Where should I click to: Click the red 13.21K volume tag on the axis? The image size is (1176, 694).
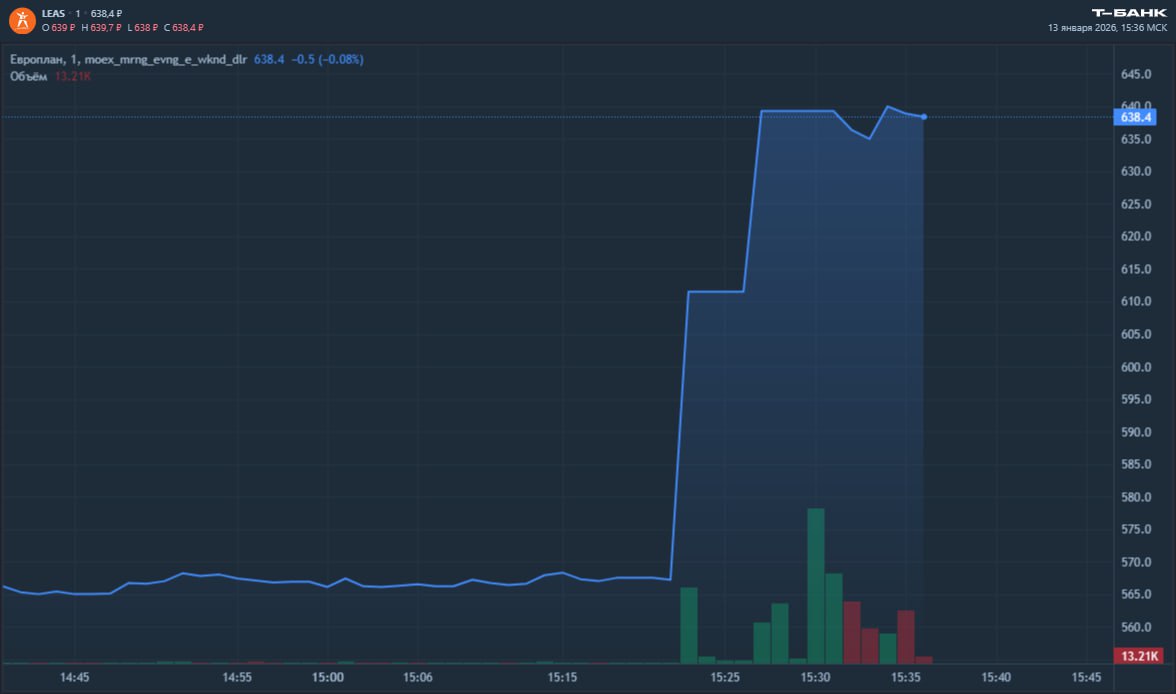[1138, 656]
